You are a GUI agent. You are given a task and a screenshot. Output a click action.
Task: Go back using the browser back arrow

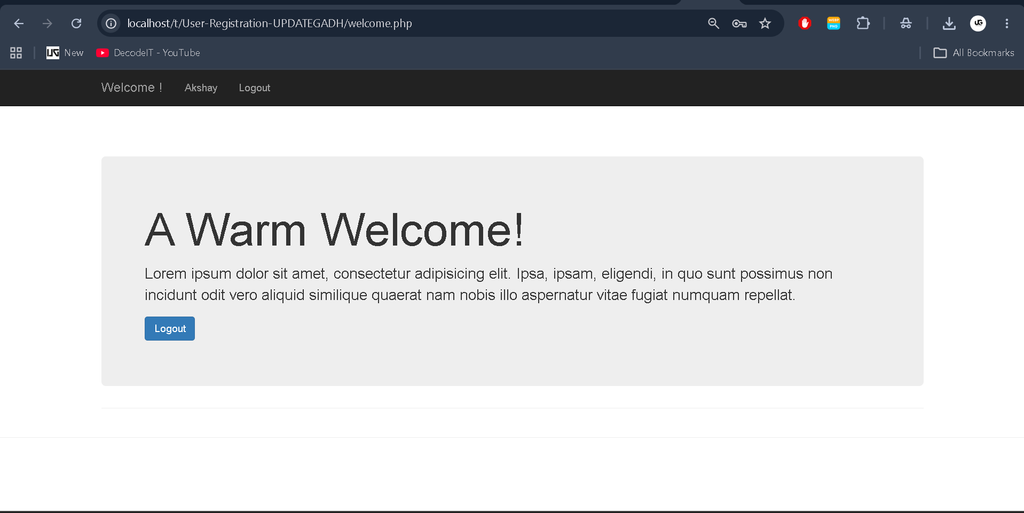(19, 23)
